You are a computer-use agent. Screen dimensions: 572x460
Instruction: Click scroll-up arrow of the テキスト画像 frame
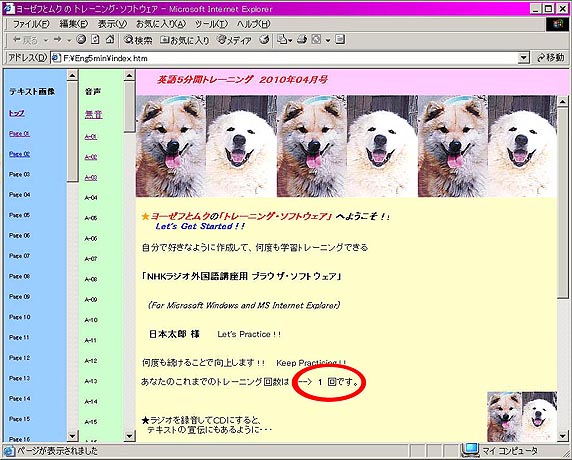coord(72,76)
